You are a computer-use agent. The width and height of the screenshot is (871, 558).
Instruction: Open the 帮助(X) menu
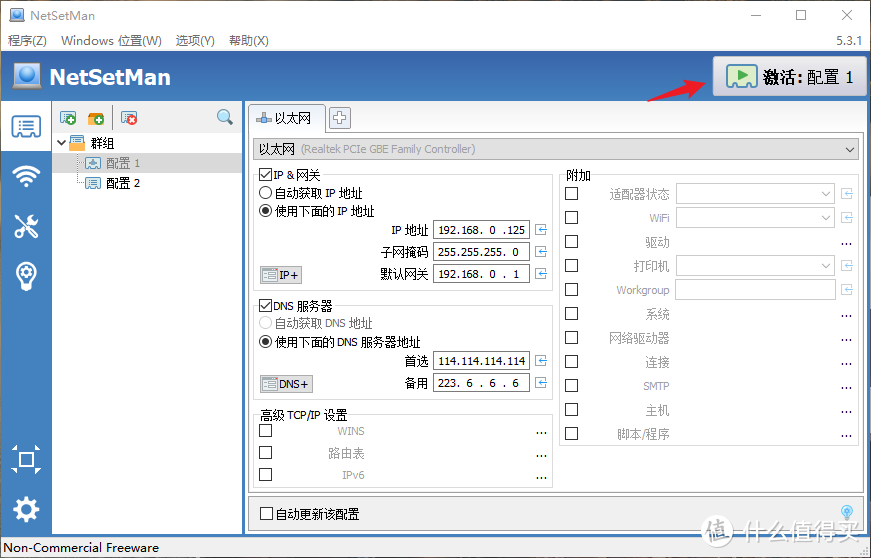coord(249,41)
